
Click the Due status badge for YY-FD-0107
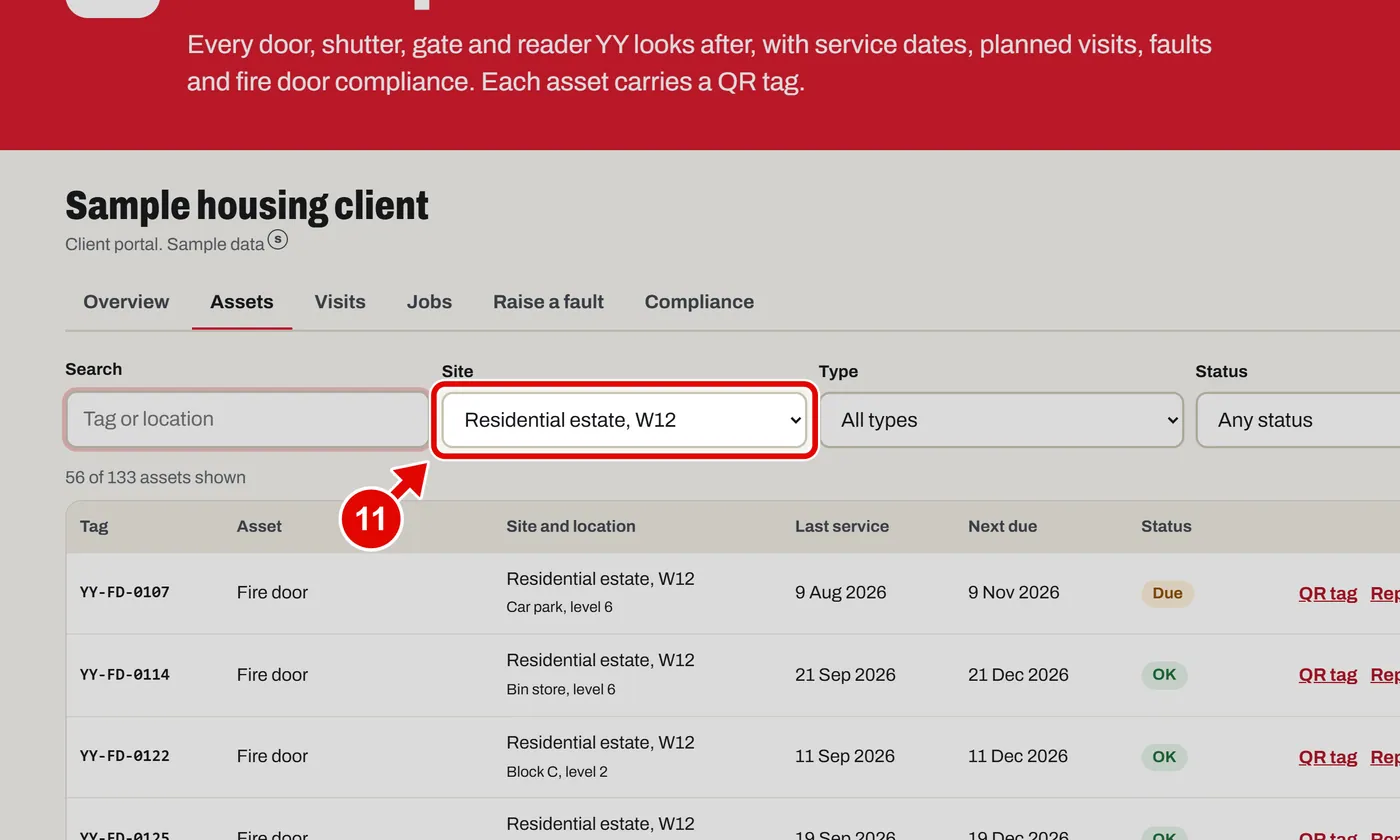tap(1167, 593)
